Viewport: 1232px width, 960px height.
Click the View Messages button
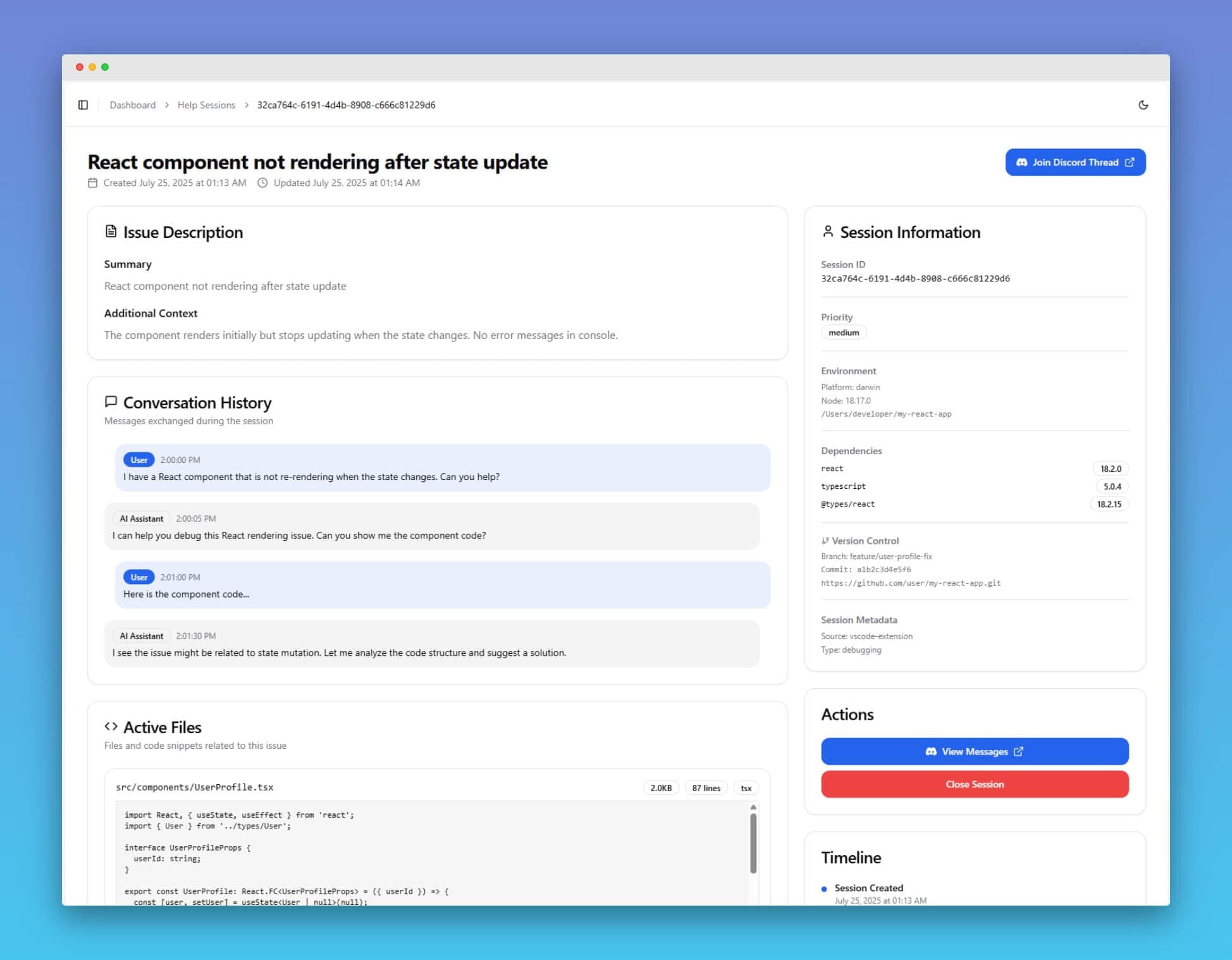[974, 751]
